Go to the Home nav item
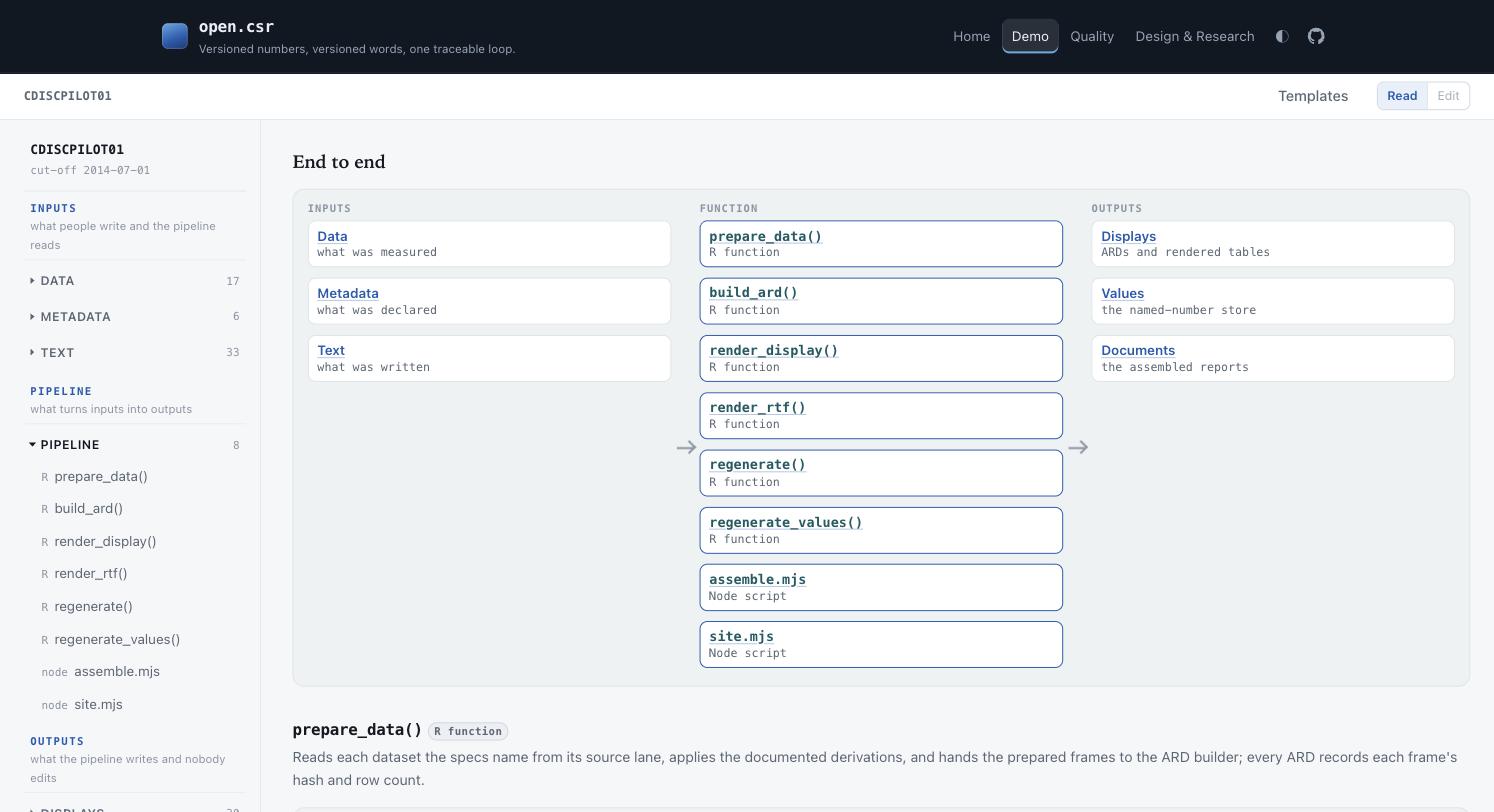 coord(971,36)
